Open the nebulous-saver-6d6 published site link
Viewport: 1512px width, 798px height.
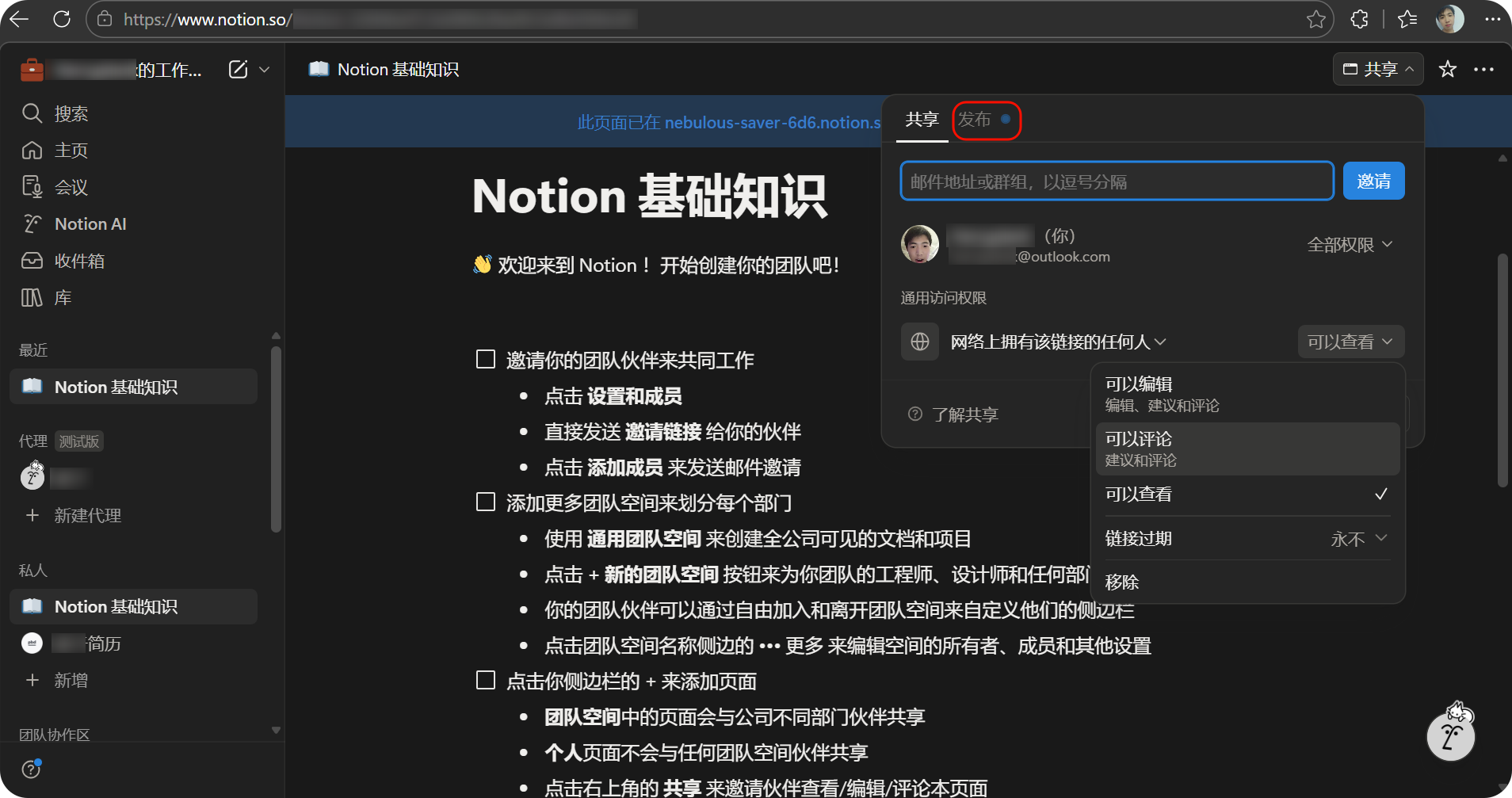(x=773, y=122)
